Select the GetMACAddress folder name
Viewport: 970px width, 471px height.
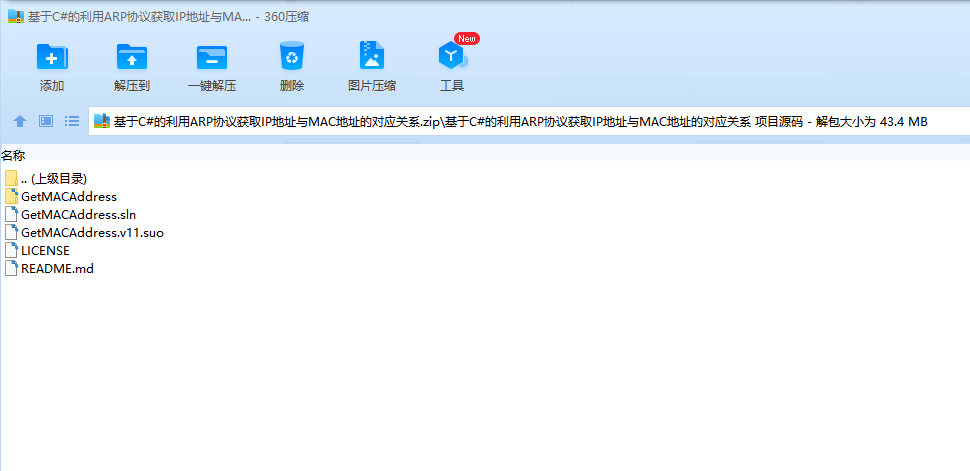click(x=69, y=197)
